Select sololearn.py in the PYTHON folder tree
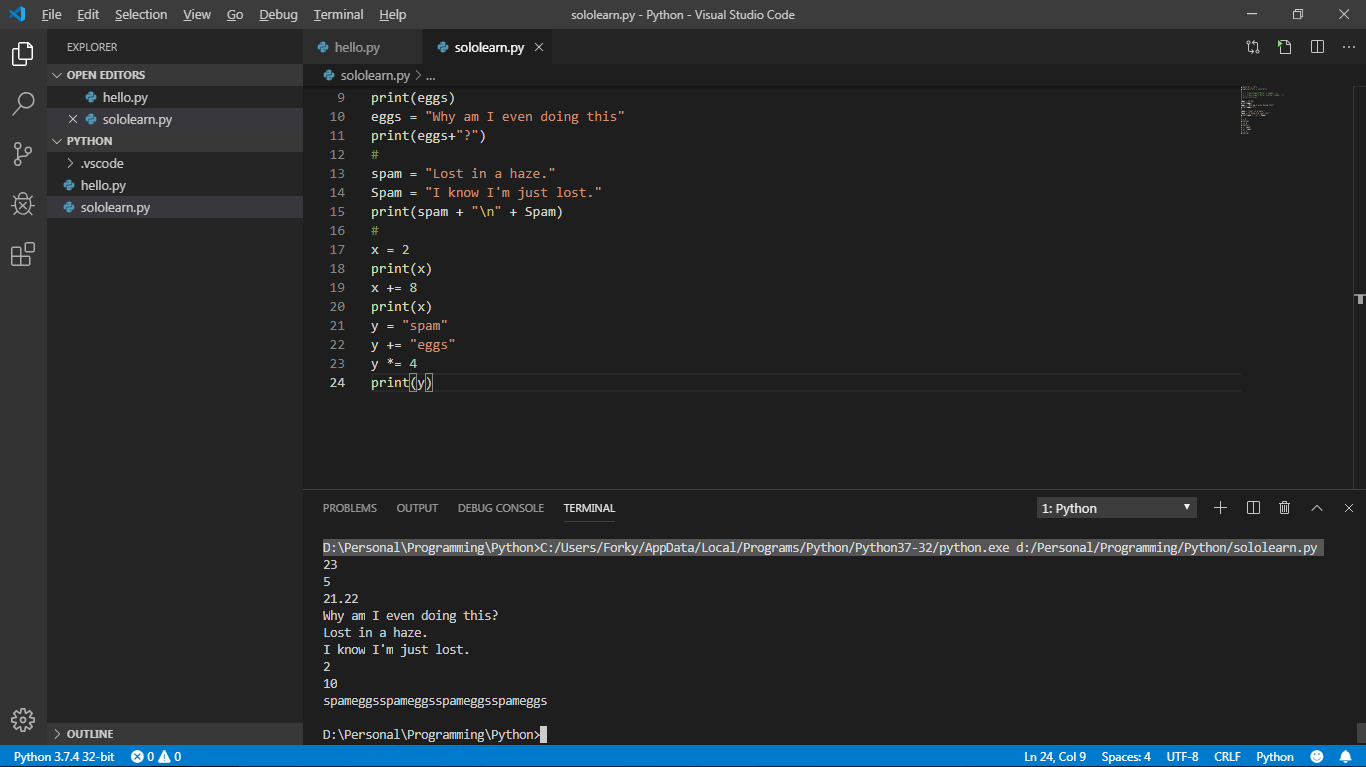The height and width of the screenshot is (767, 1366). click(x=175, y=207)
